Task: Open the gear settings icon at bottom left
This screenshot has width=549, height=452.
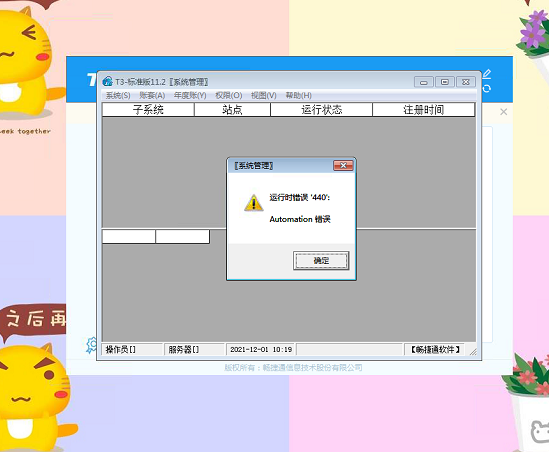Action: point(92,345)
